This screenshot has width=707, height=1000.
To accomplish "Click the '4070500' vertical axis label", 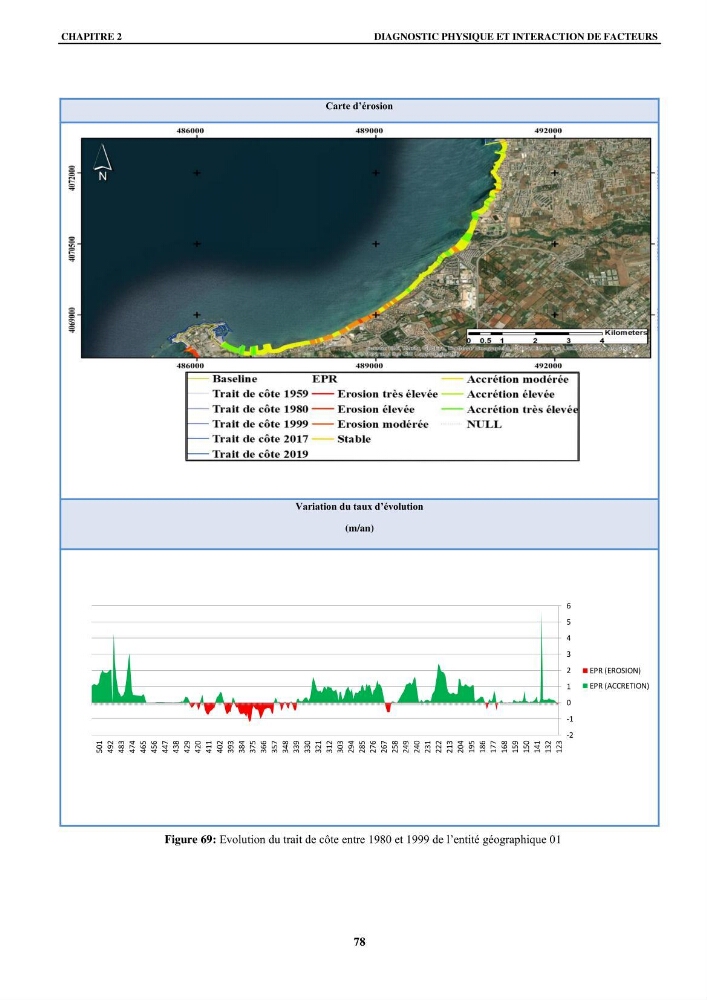I will coord(71,249).
